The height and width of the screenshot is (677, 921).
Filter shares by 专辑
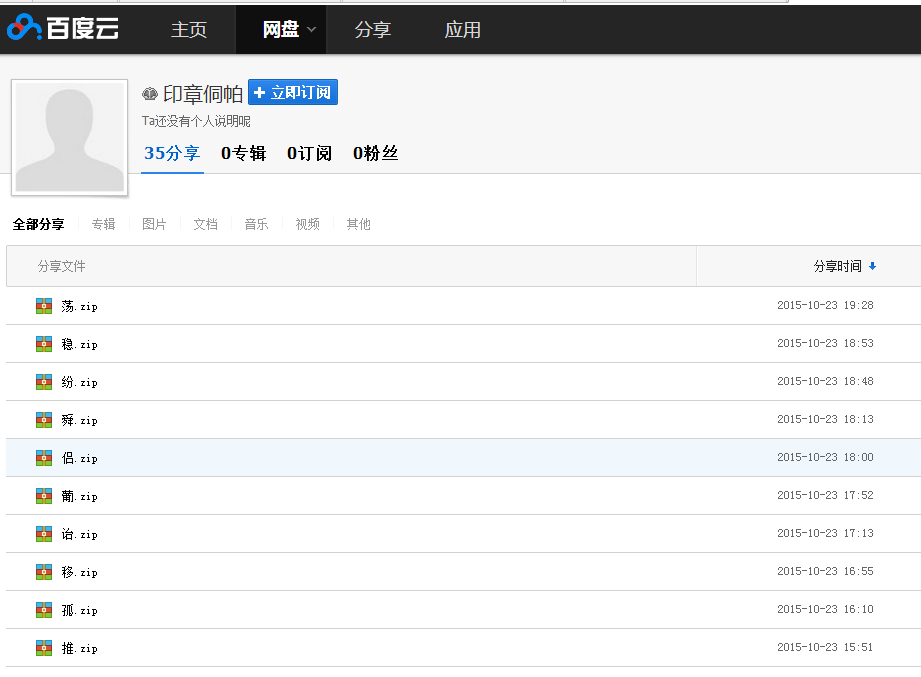[x=103, y=224]
